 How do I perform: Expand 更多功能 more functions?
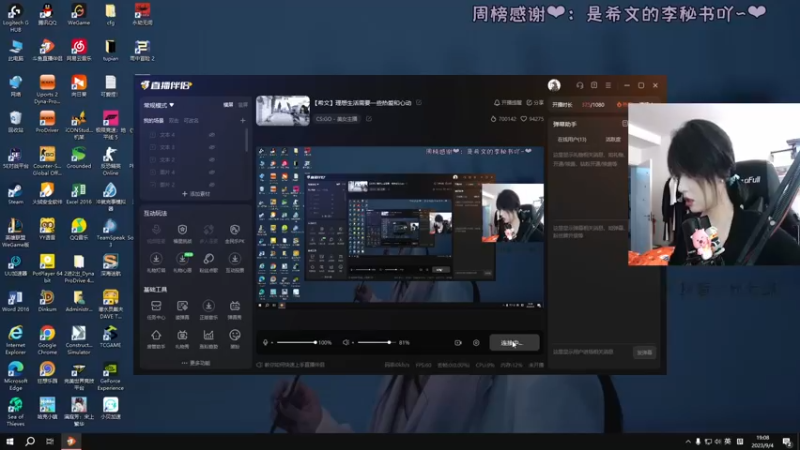(x=195, y=363)
